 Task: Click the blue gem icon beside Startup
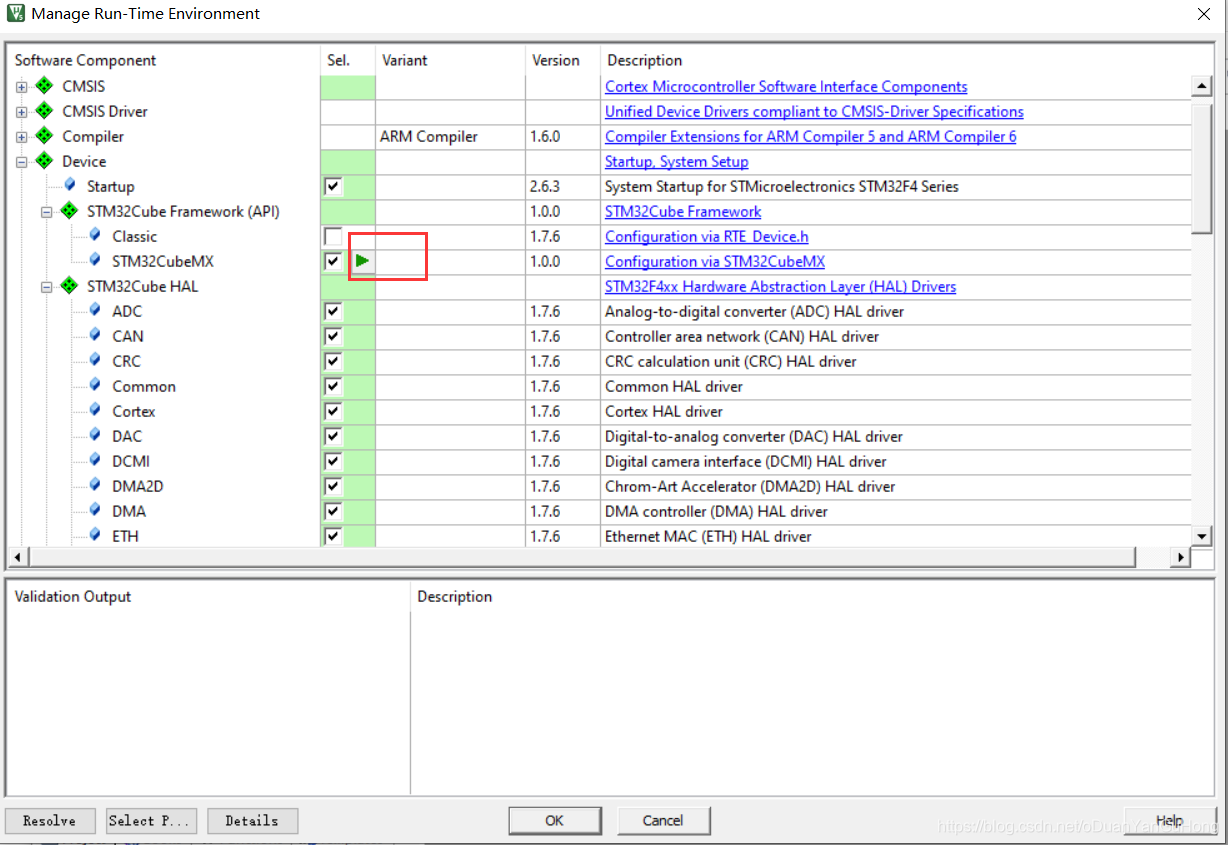click(x=69, y=185)
